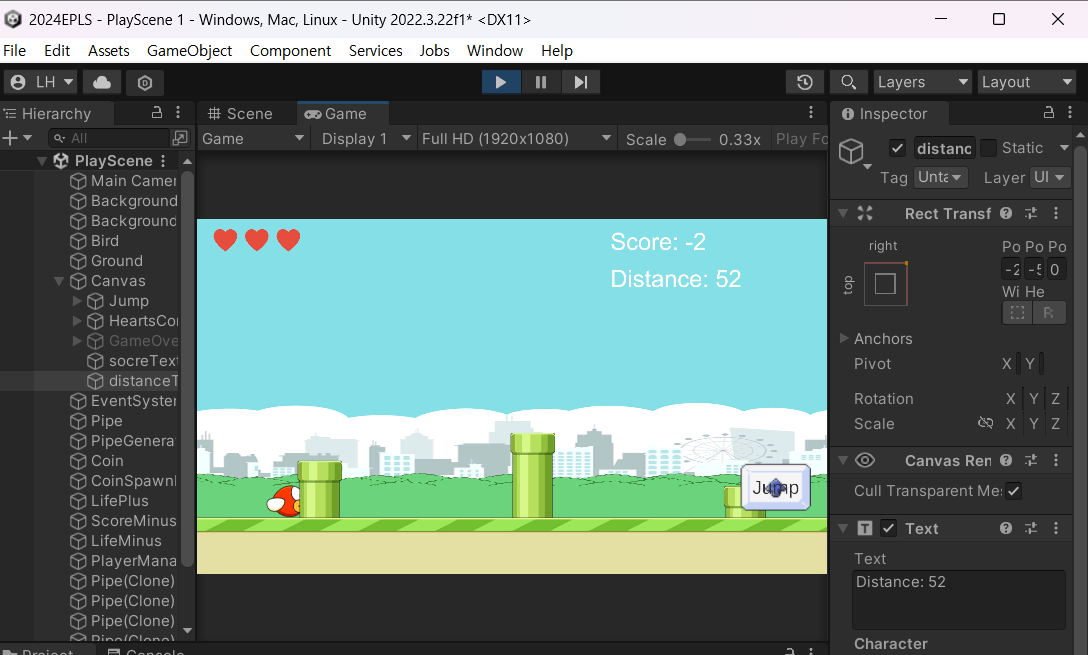Click the anchor presets square in Rect Transform
1088x655 pixels.
(886, 284)
